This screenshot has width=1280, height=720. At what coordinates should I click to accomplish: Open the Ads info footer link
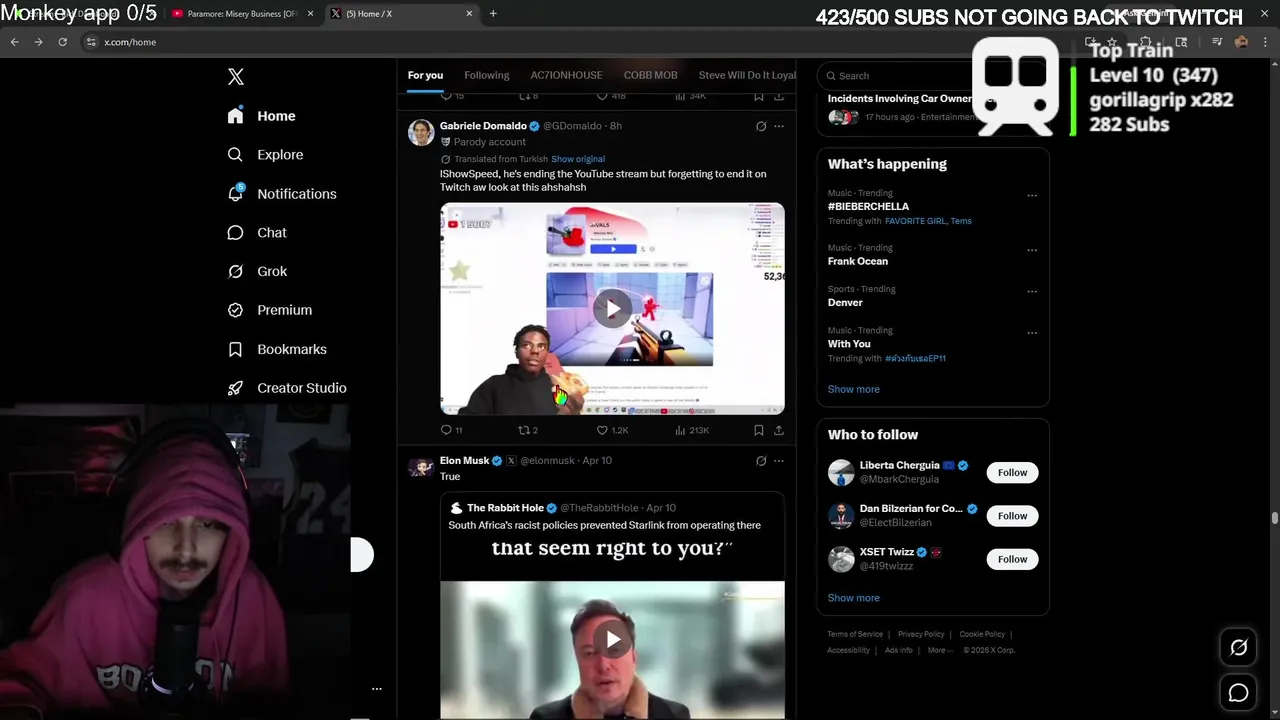(898, 650)
